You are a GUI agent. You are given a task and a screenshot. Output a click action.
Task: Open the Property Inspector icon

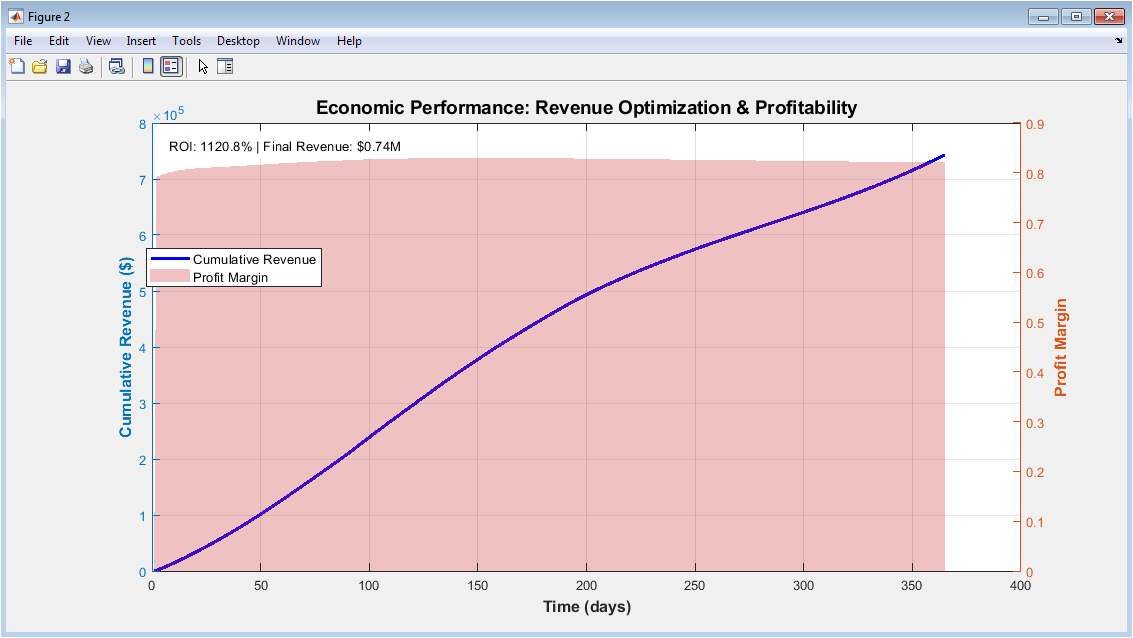coord(225,66)
